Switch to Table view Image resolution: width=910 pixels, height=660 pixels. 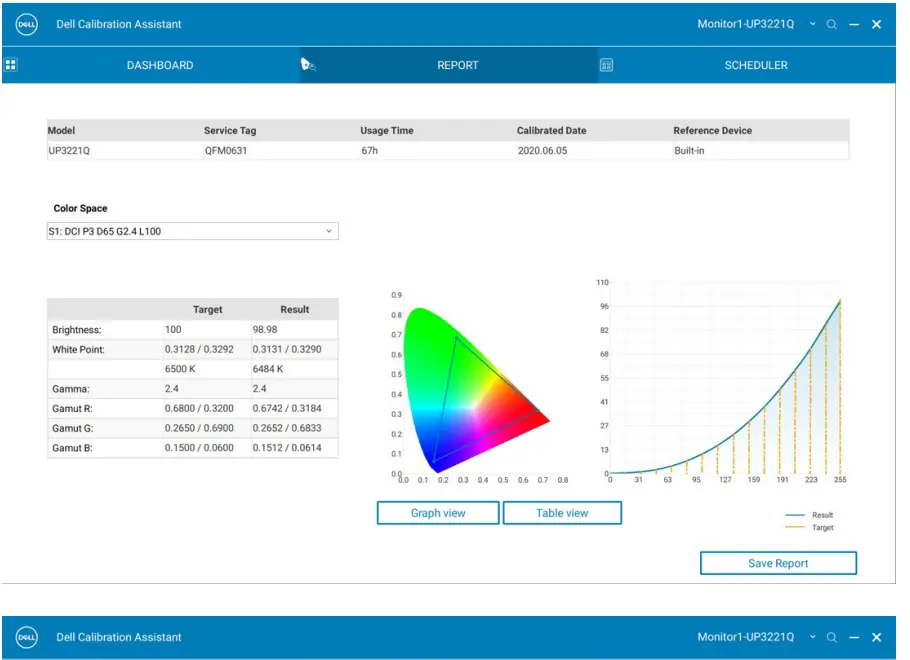(562, 513)
